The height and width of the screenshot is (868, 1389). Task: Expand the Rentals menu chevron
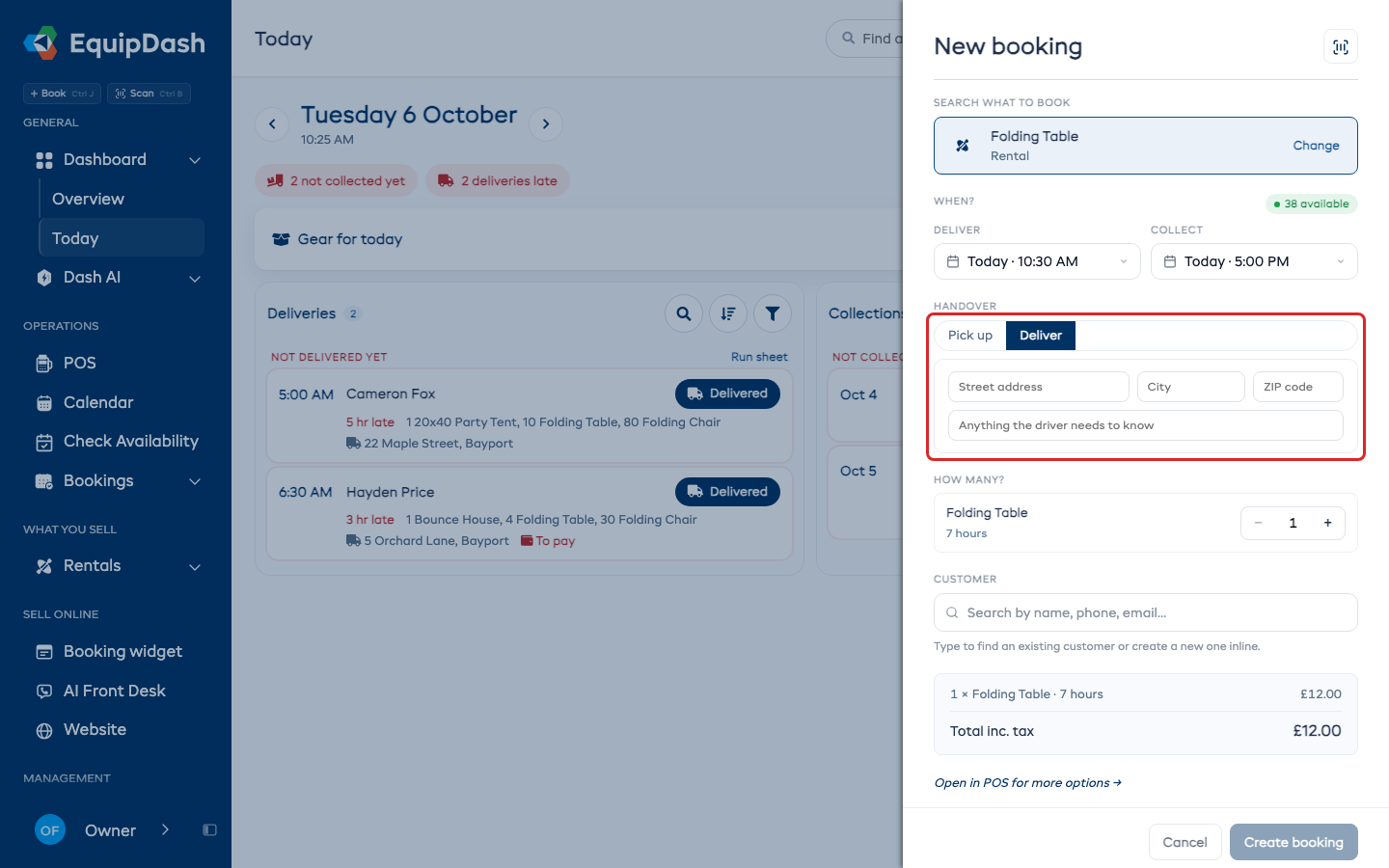[195, 566]
